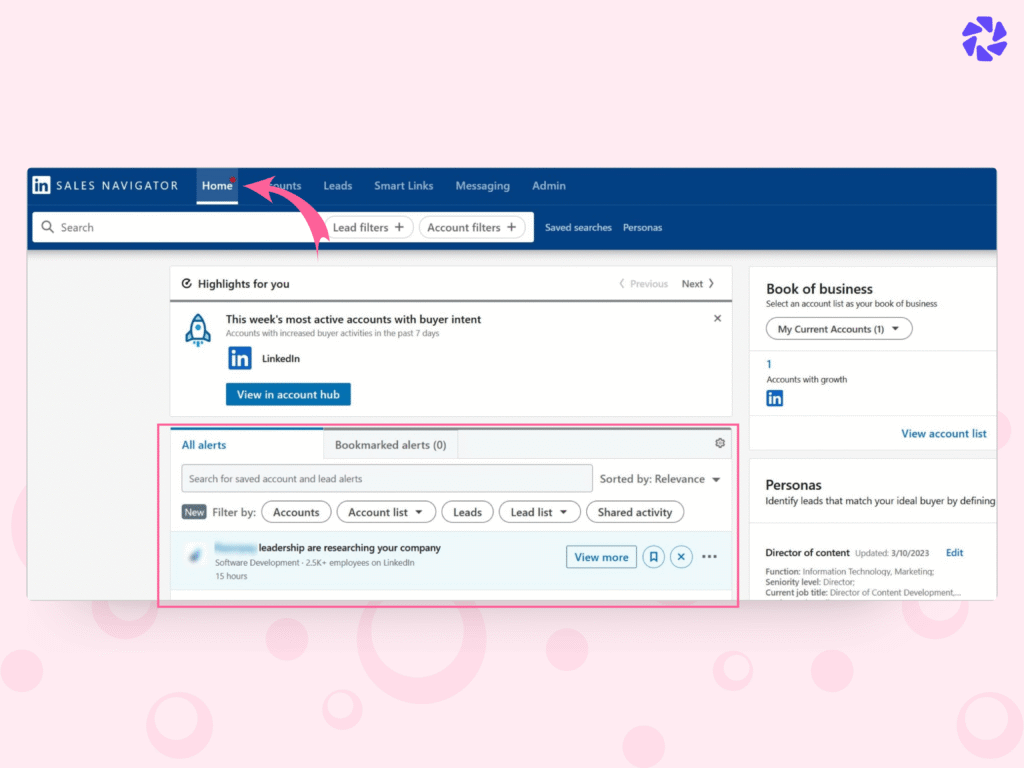Open the three-dot menu on the alert
The width and height of the screenshot is (1024, 768).
tap(709, 556)
